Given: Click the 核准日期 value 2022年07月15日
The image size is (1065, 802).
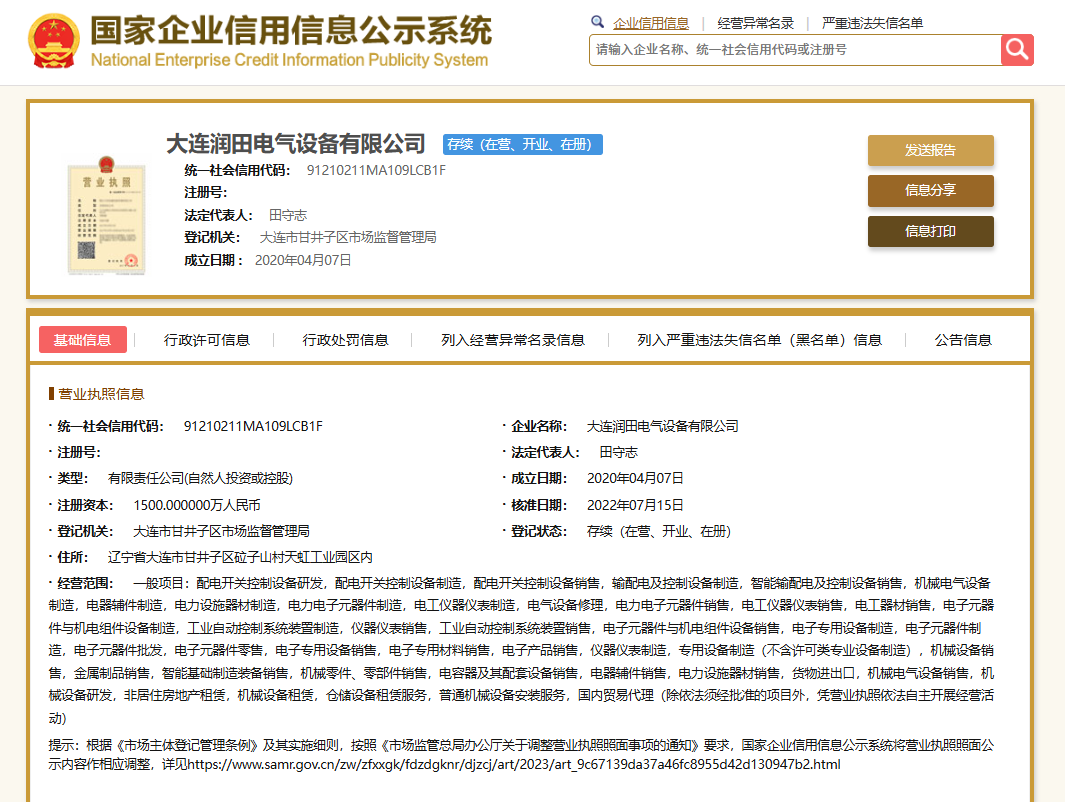Looking at the screenshot, I should (x=635, y=505).
